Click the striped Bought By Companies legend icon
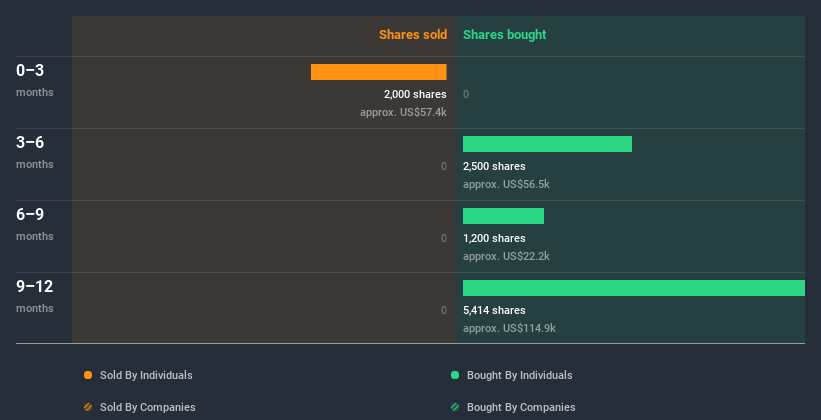Screen dimensions: 821x420 [455, 407]
